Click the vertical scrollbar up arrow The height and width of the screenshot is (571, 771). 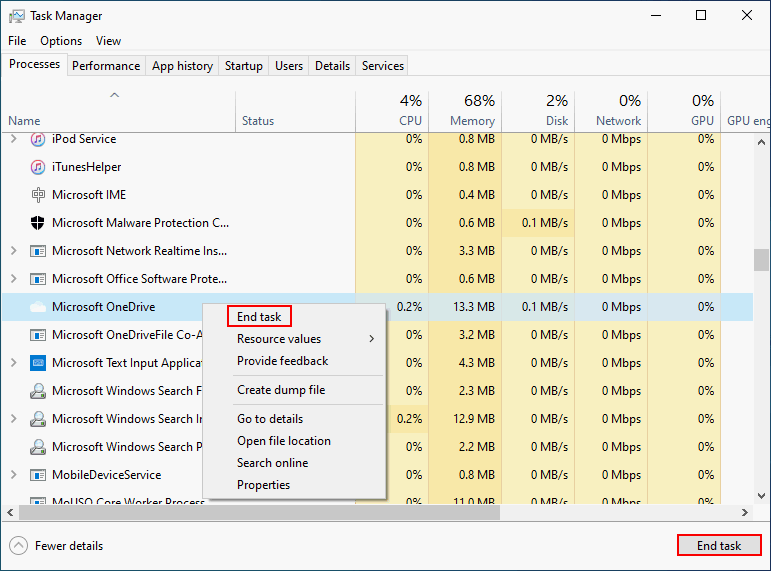click(761, 142)
